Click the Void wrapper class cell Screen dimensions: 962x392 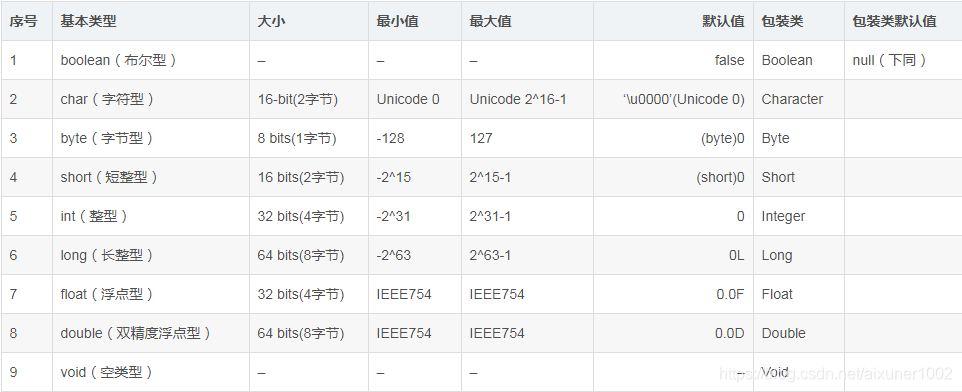[x=799, y=372]
